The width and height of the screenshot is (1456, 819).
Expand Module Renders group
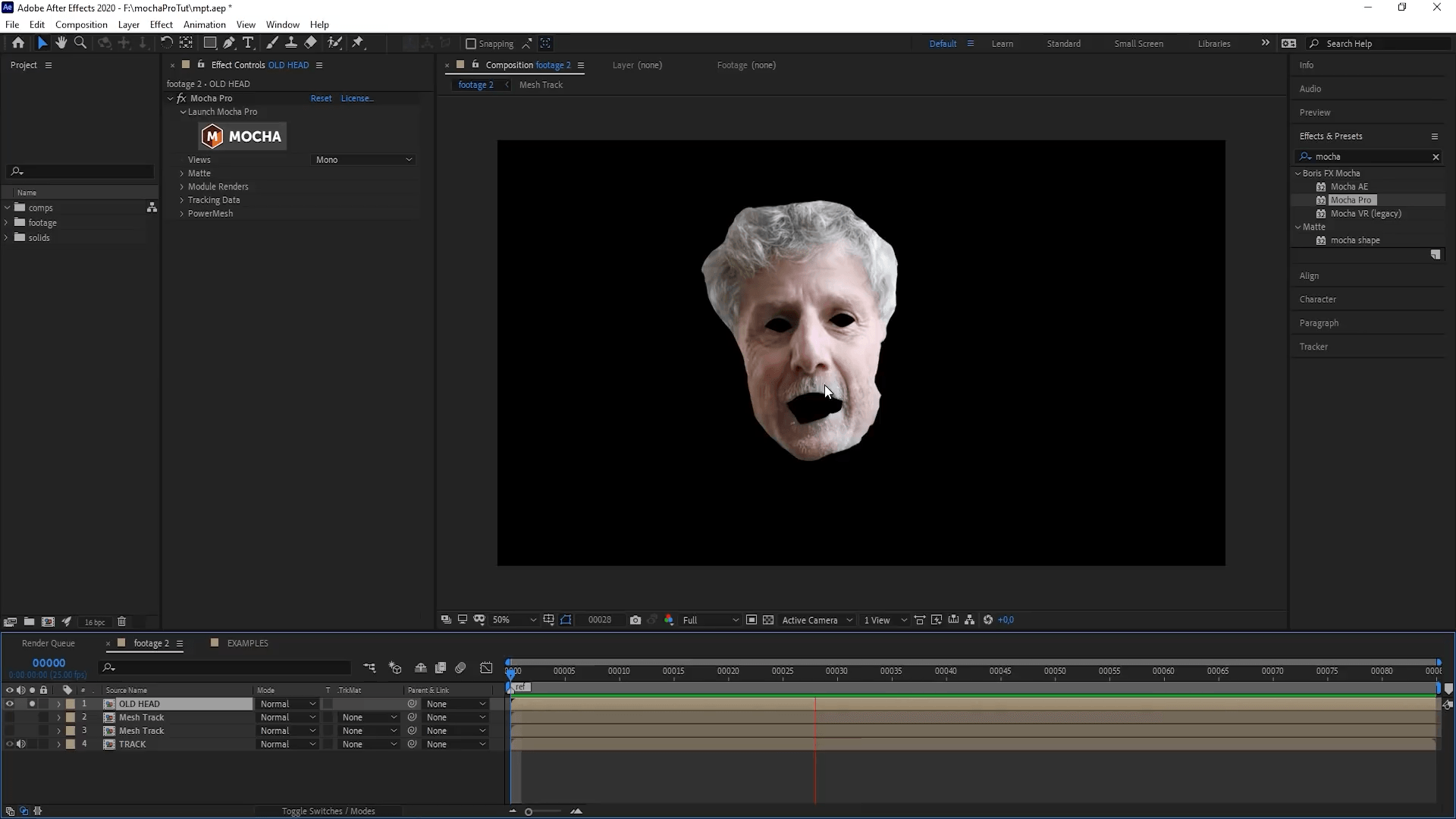182,187
